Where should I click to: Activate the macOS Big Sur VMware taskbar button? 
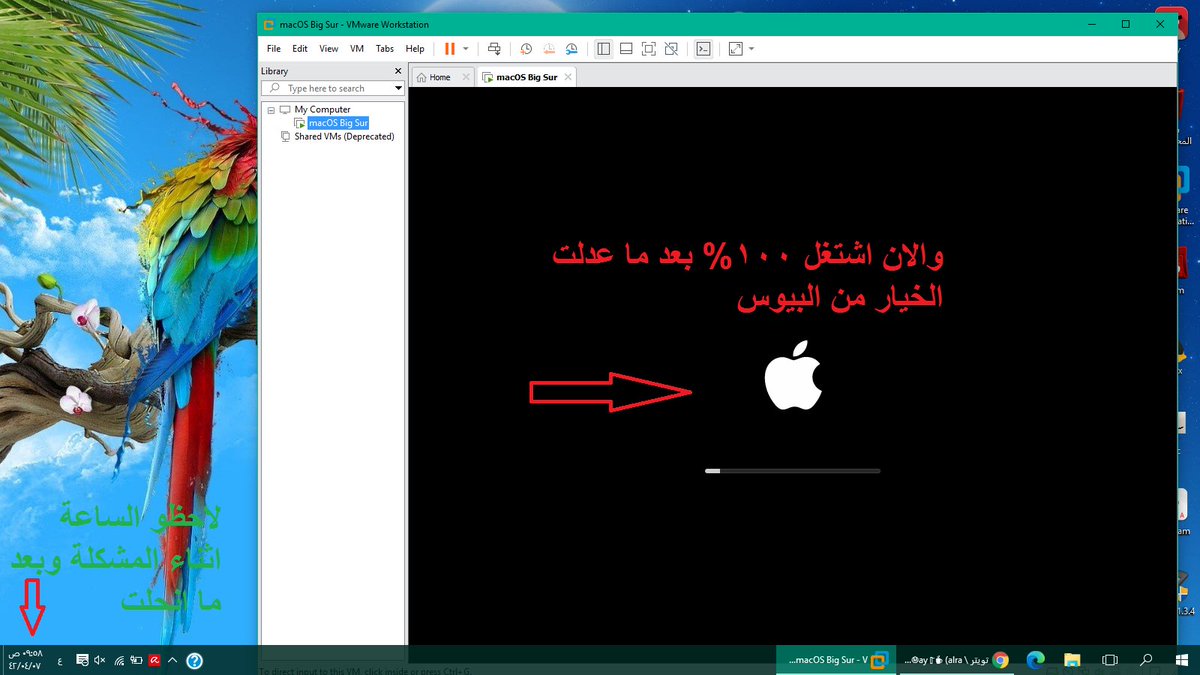838,660
